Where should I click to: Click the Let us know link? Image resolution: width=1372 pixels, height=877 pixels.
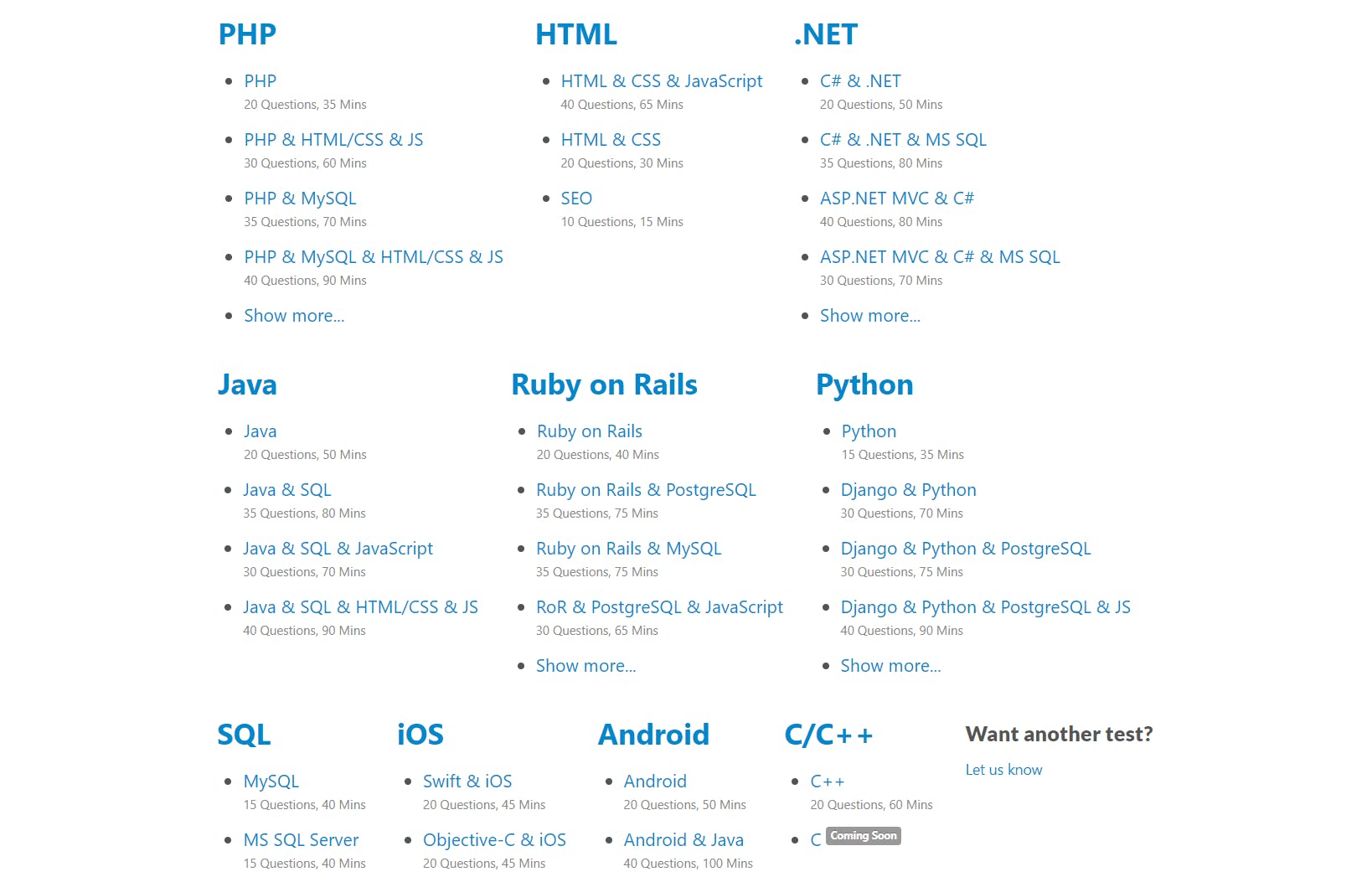click(x=1003, y=770)
